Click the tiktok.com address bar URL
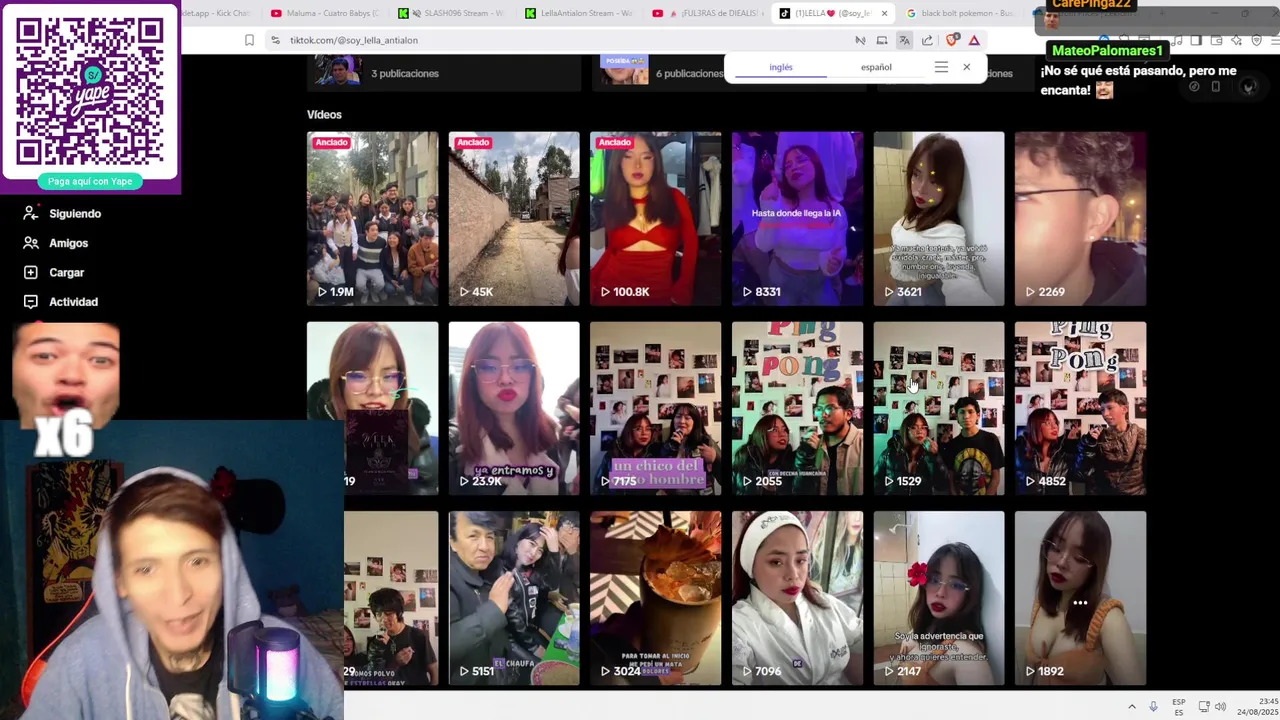The width and height of the screenshot is (1280, 720). (354, 40)
